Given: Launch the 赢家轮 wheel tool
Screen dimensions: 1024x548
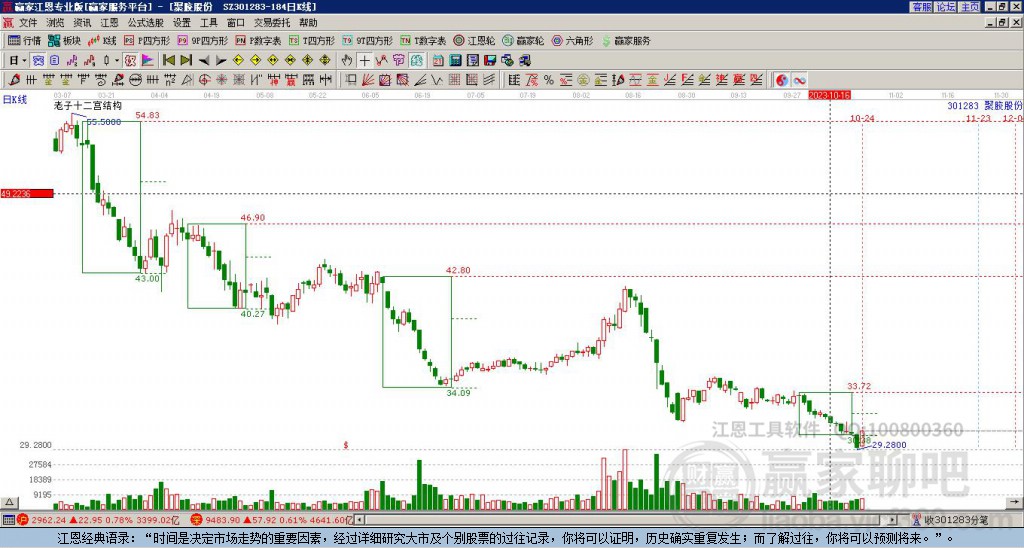Looking at the screenshot, I should [x=523, y=40].
